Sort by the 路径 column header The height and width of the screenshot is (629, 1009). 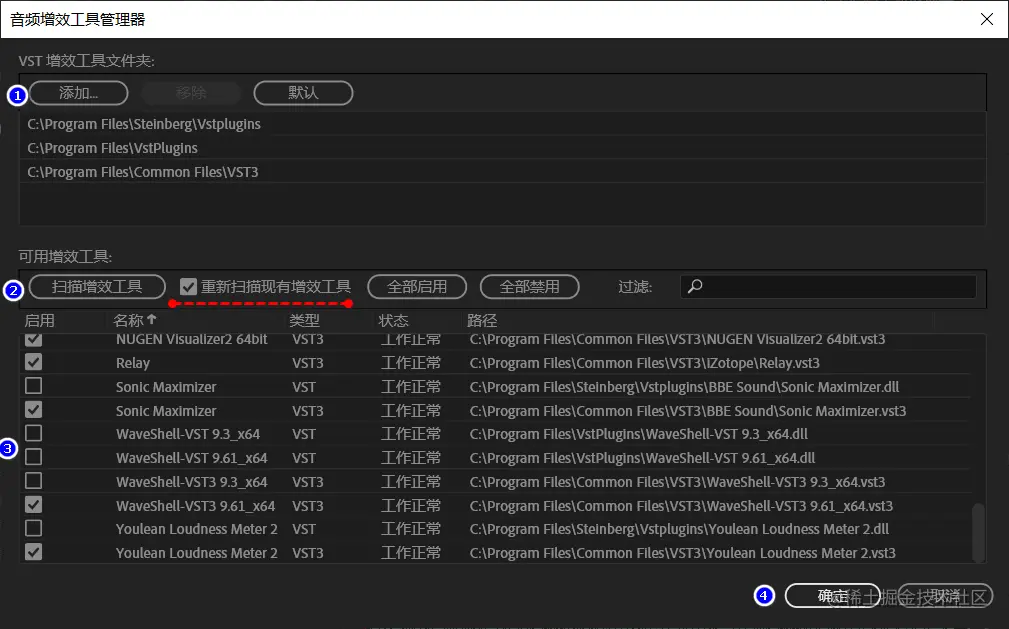point(482,320)
